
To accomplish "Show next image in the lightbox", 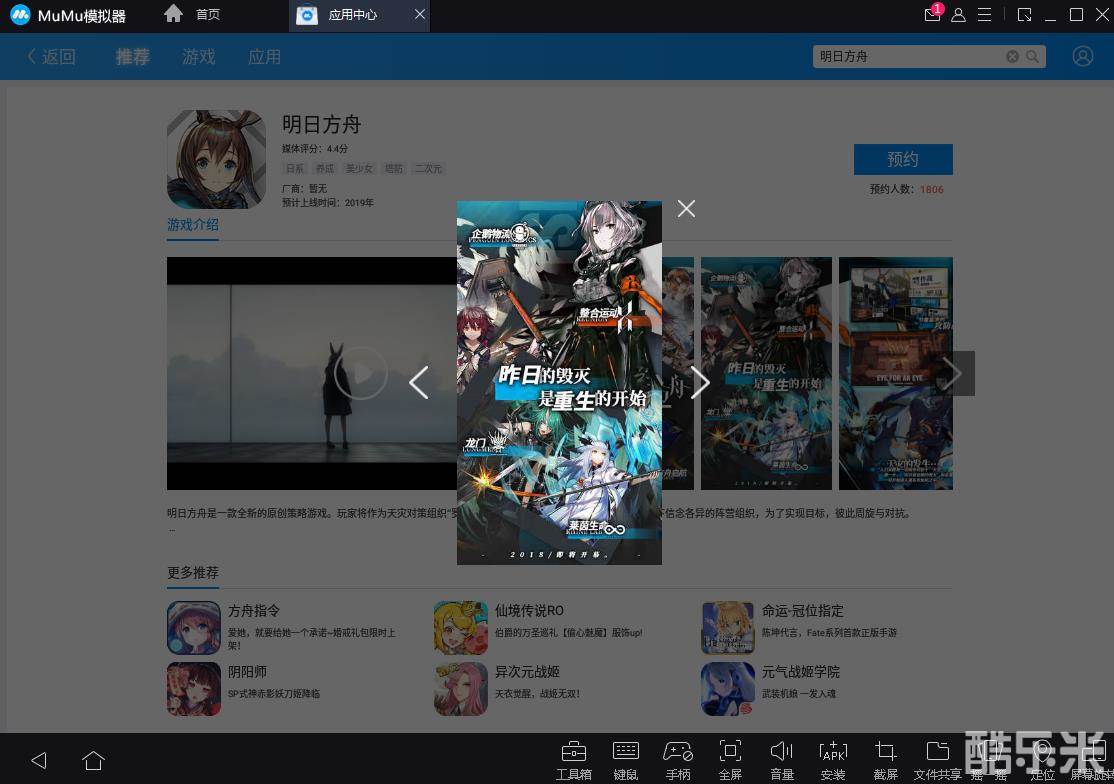I will coord(700,382).
